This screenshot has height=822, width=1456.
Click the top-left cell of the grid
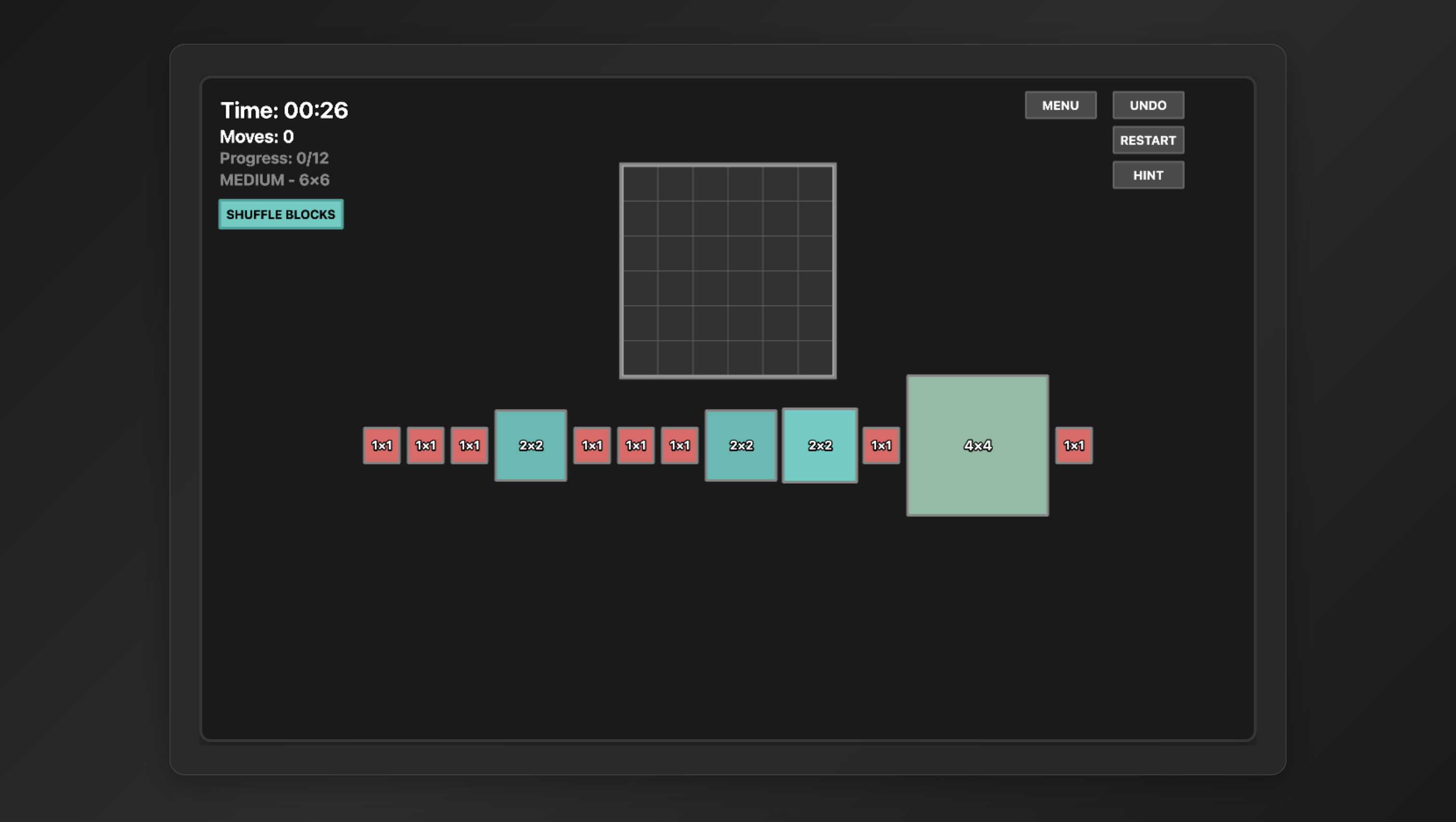[640, 184]
